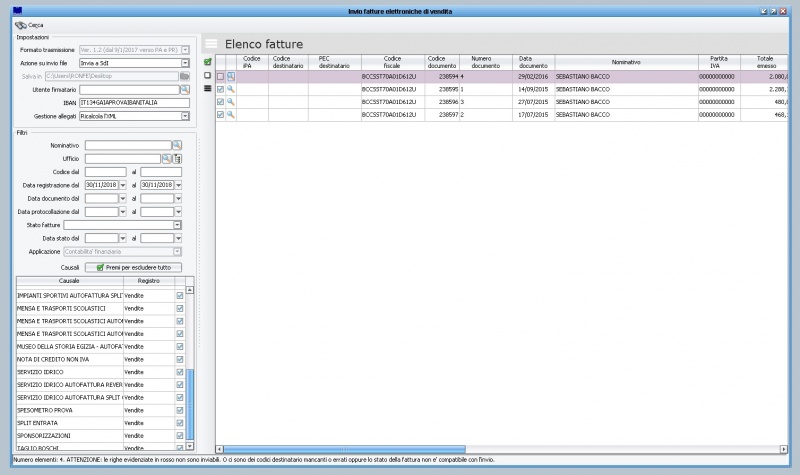The height and width of the screenshot is (475, 800).
Task: Expand the Azione su invio file dropdown
Action: coord(185,62)
